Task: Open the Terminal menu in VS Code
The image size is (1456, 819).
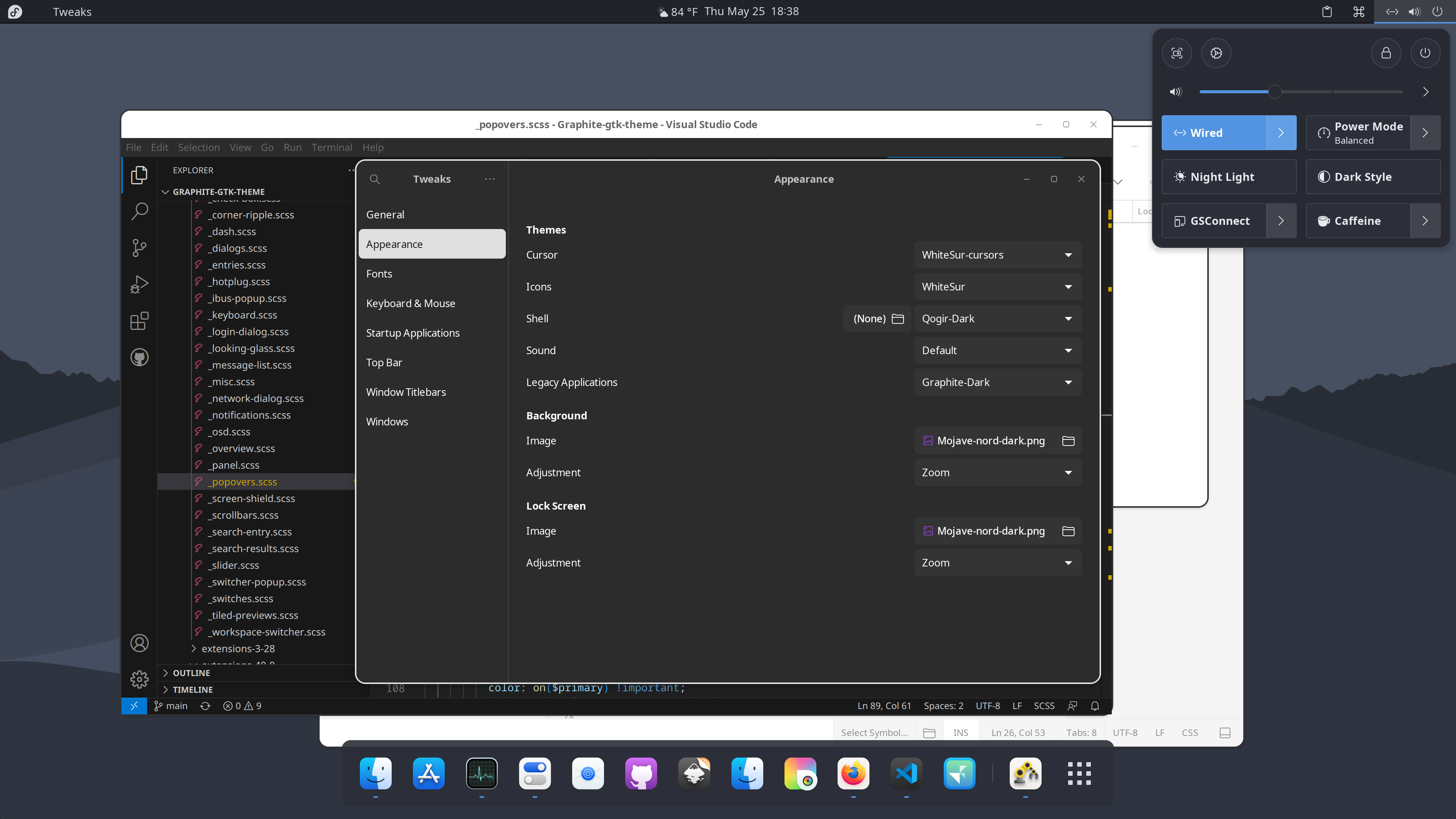Action: (332, 147)
